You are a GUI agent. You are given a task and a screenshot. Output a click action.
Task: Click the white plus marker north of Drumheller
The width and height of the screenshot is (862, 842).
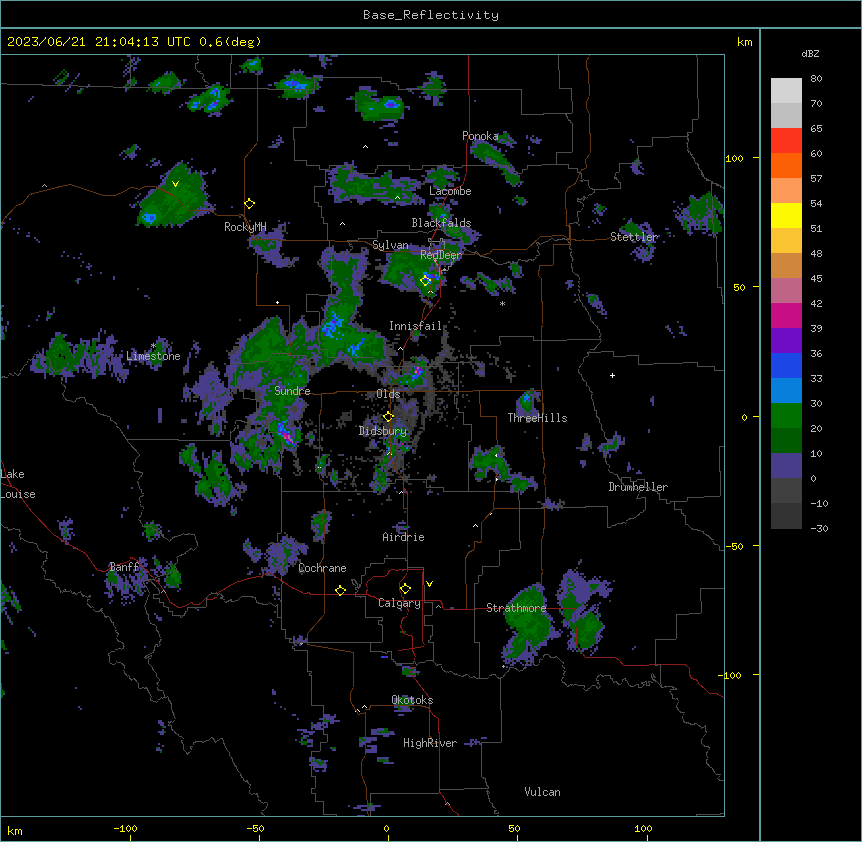pyautogui.click(x=612, y=375)
